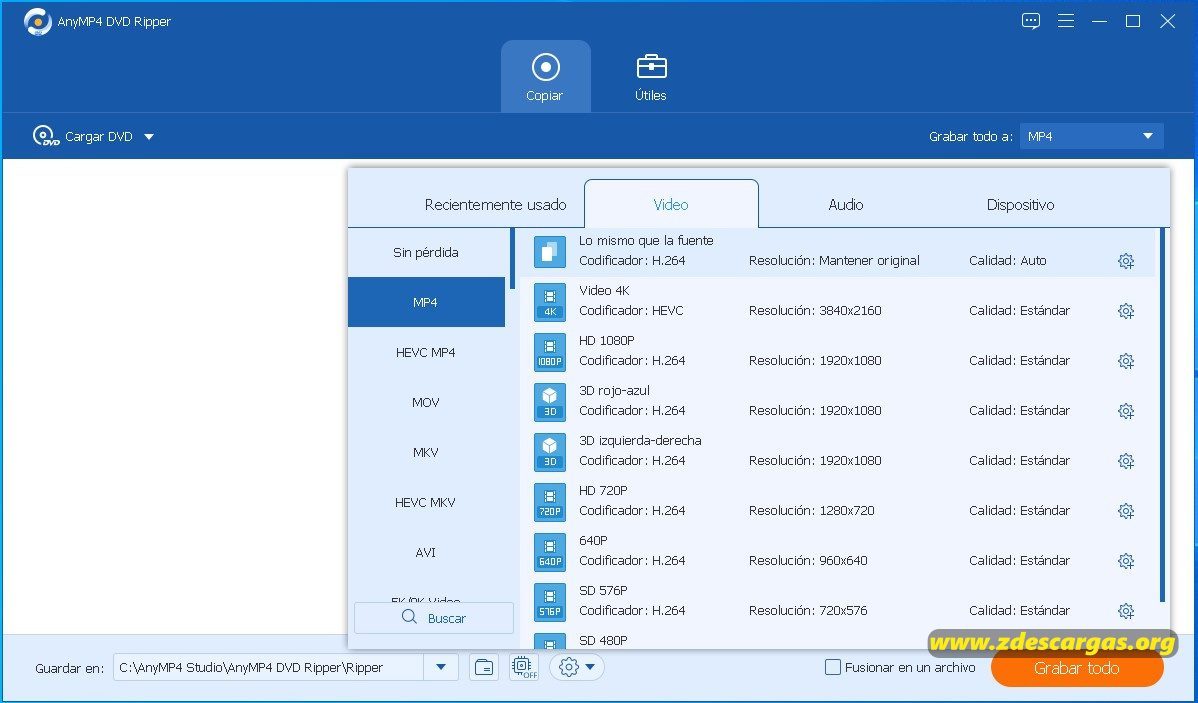The height and width of the screenshot is (703, 1198).
Task: Select the Dispositivo format tab
Action: (1020, 205)
